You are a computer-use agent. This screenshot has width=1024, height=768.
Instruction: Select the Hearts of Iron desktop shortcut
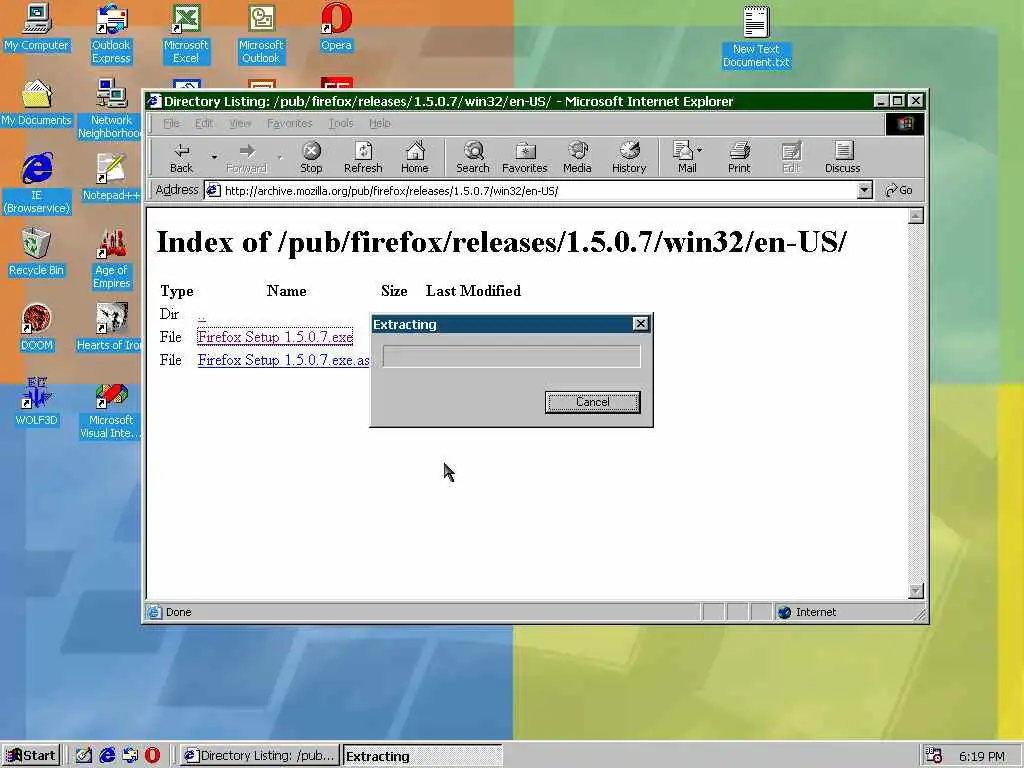(x=109, y=328)
